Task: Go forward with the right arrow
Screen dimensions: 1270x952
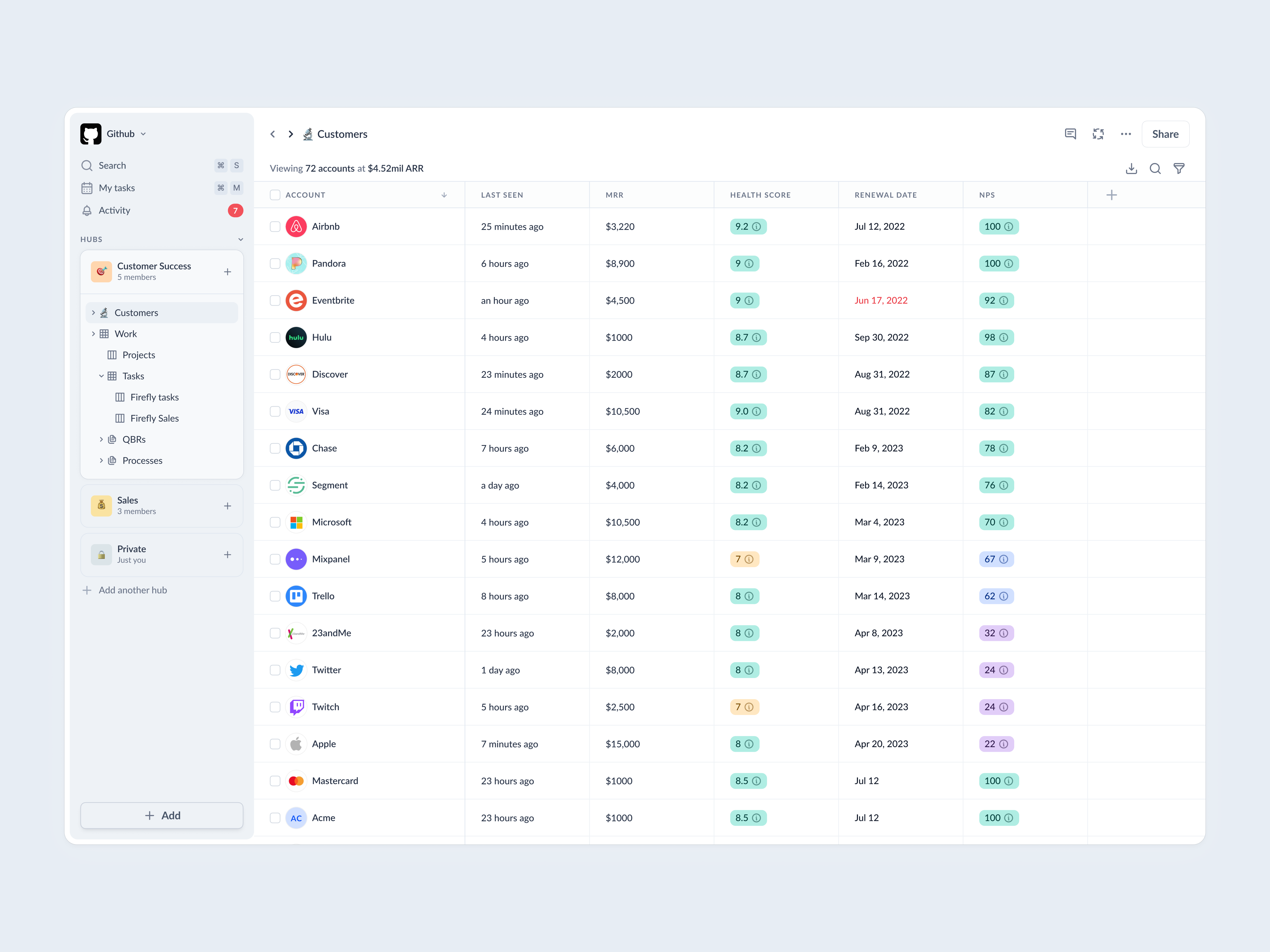Action: (291, 134)
